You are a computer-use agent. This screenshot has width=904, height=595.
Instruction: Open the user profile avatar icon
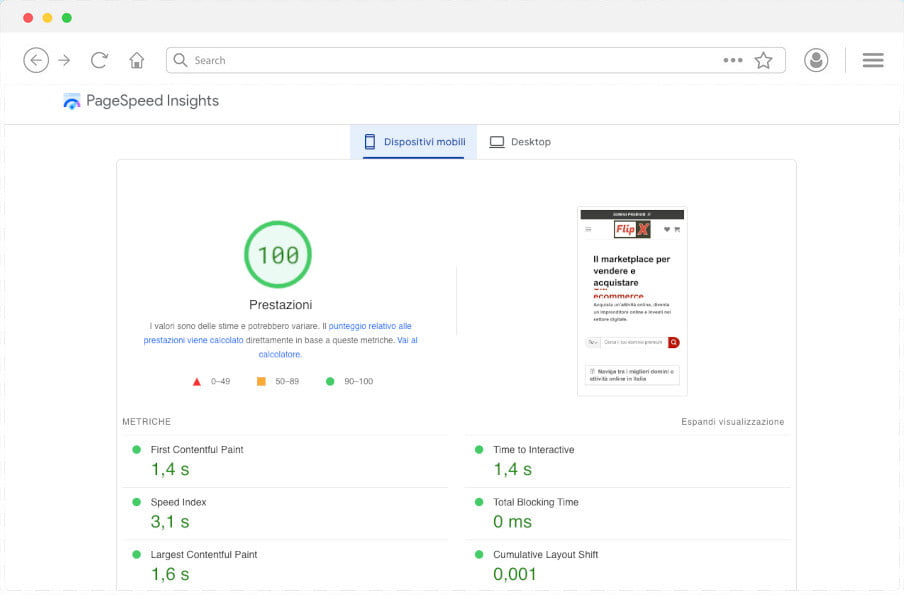click(x=817, y=60)
